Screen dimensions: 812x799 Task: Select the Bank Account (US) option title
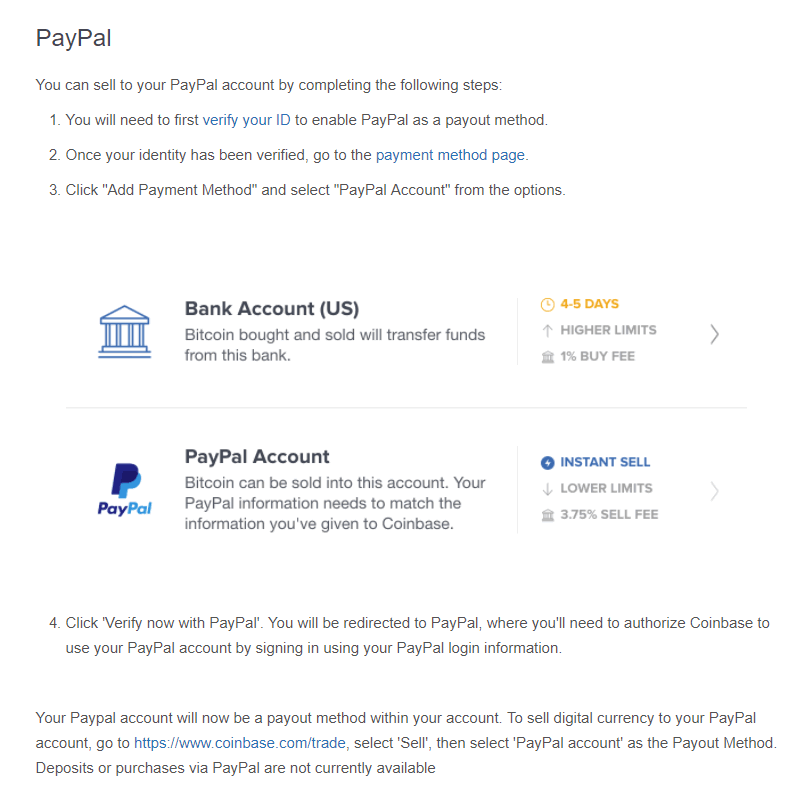click(272, 309)
